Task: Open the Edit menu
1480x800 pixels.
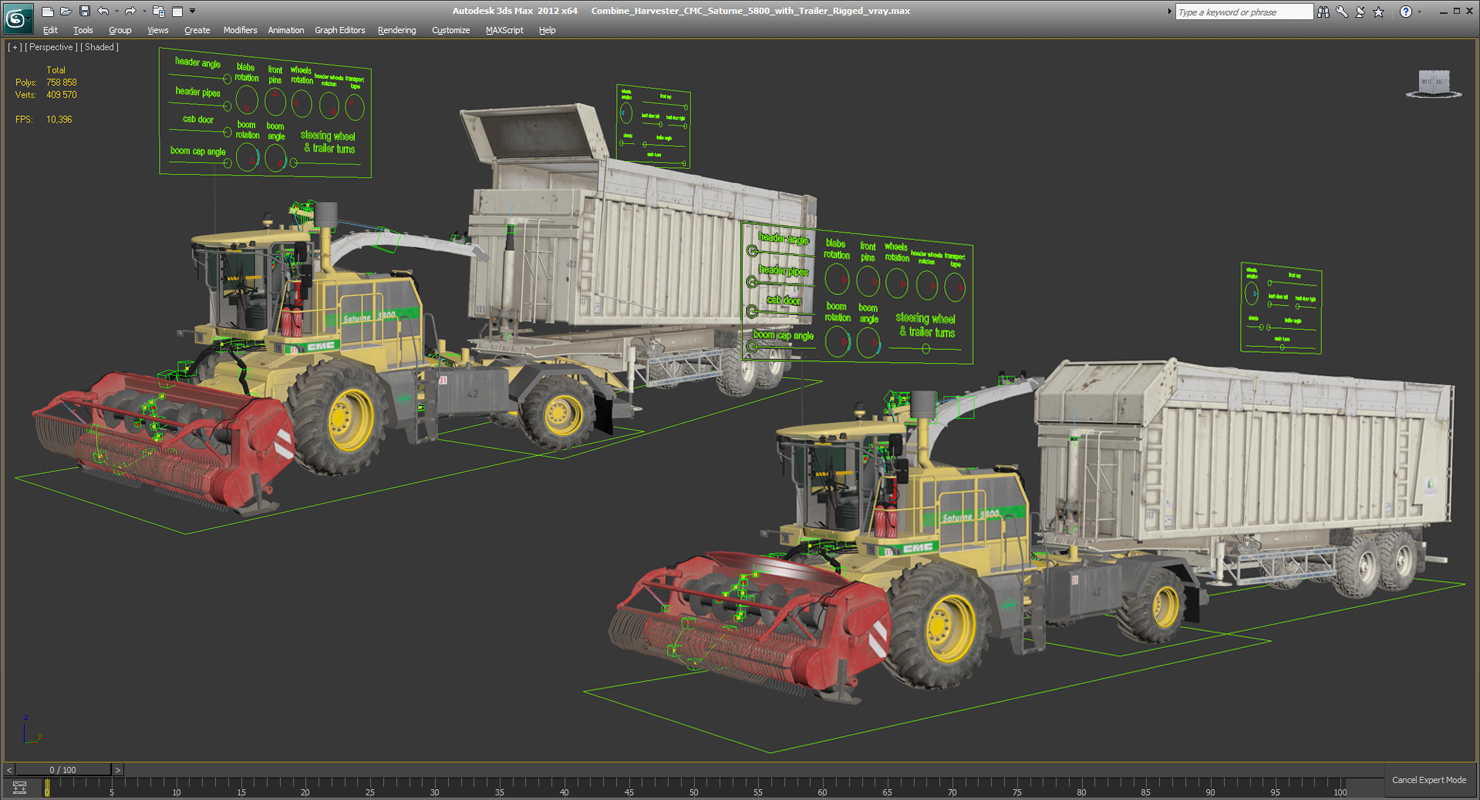Action: [50, 30]
